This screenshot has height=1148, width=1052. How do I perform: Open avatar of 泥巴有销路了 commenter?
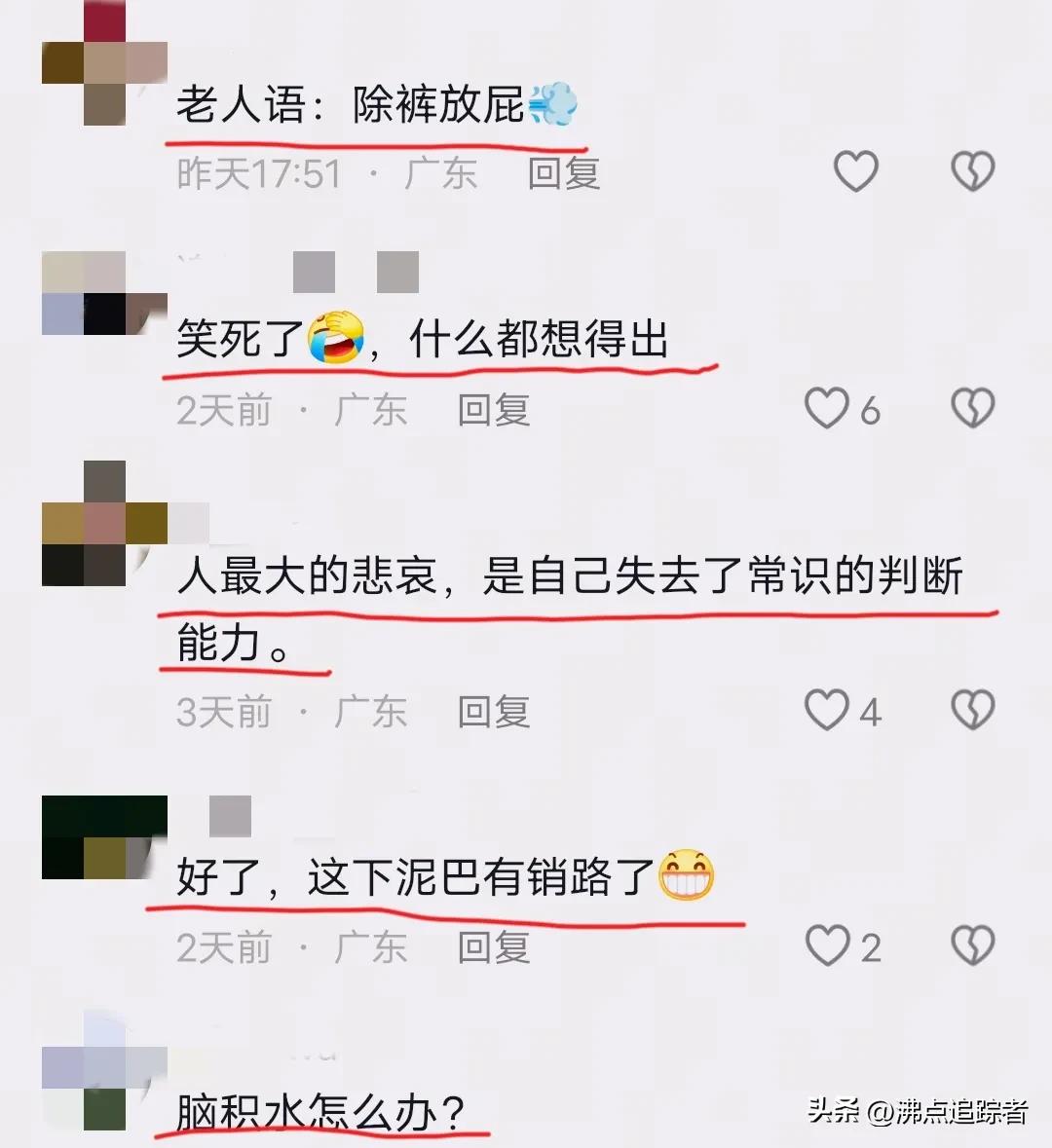(104, 836)
